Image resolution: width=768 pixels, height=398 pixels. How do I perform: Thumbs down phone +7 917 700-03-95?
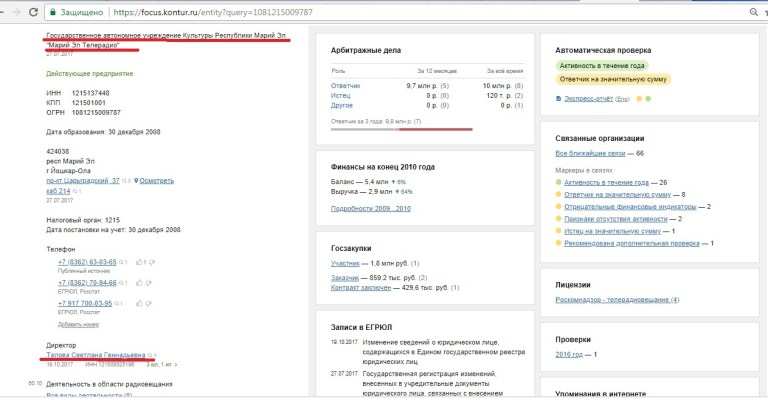click(x=148, y=304)
